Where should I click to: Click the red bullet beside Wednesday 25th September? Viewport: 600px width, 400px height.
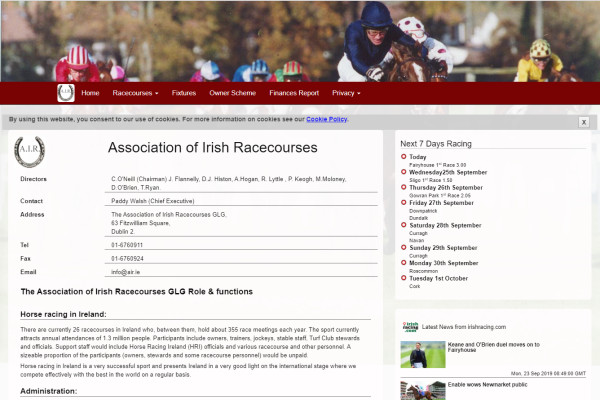click(x=403, y=172)
